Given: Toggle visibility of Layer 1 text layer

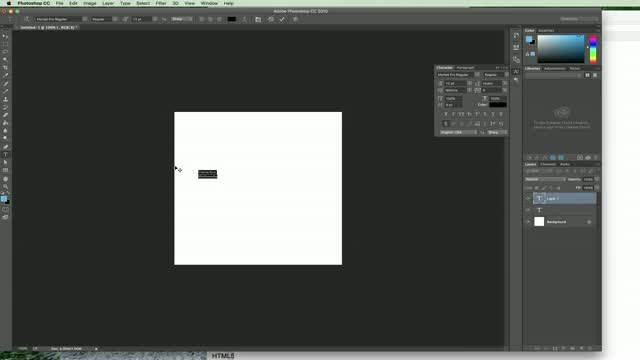Looking at the screenshot, I should pos(528,198).
